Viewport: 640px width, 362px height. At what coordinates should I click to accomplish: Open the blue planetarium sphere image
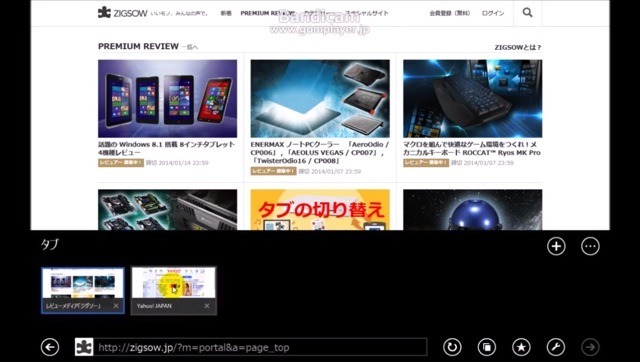point(473,210)
